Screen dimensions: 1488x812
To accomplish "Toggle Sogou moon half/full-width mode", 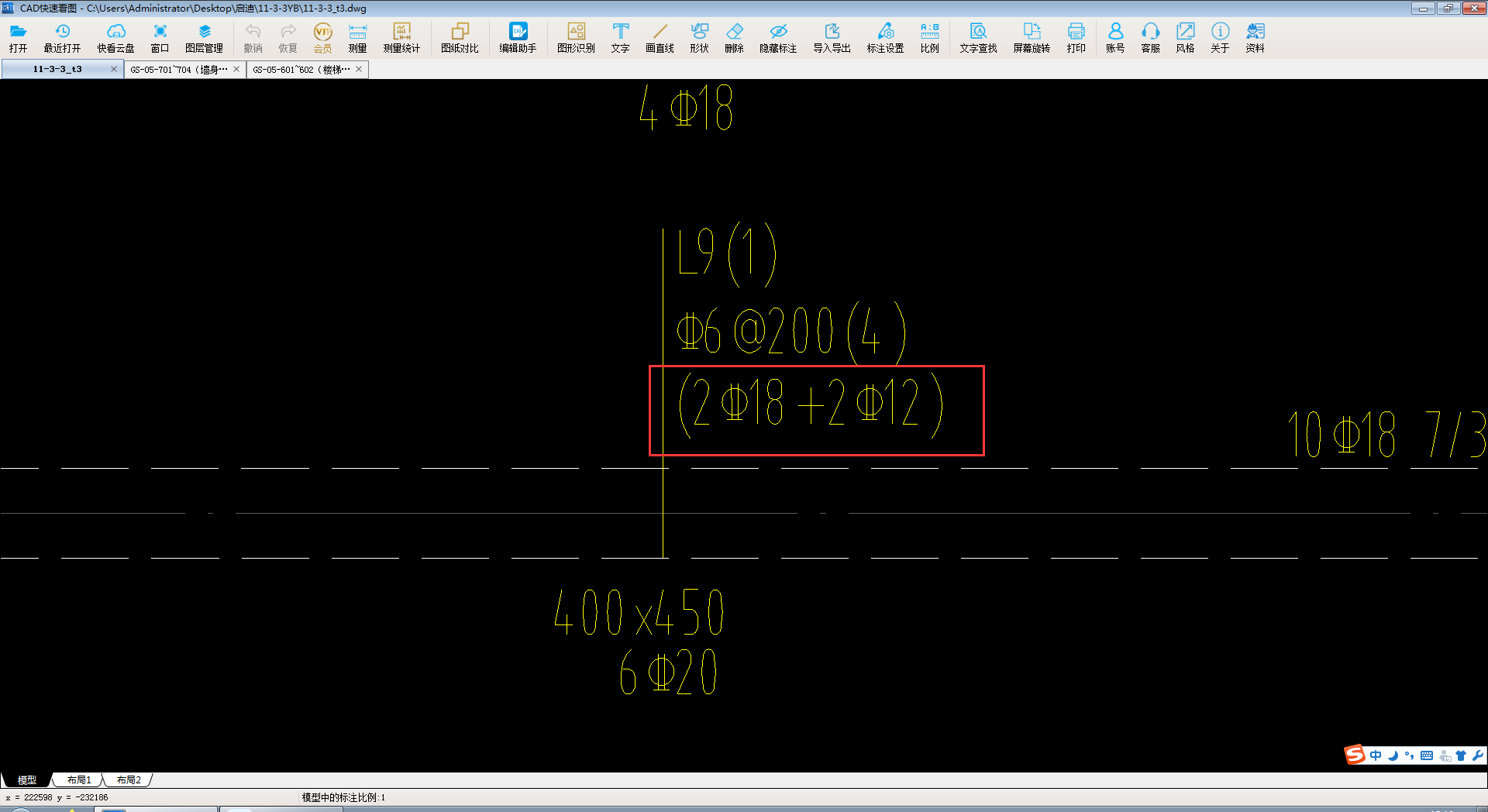I will point(1393,755).
